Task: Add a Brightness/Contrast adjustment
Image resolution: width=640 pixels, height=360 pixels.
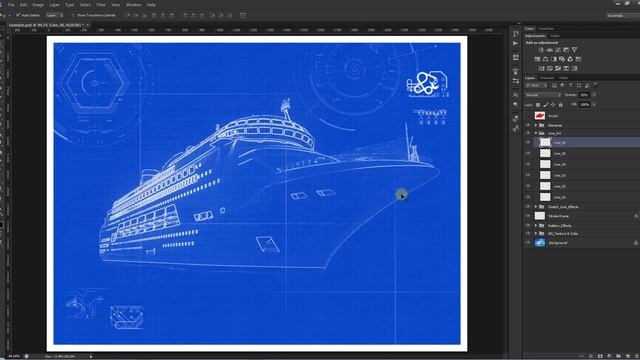Action: point(541,50)
